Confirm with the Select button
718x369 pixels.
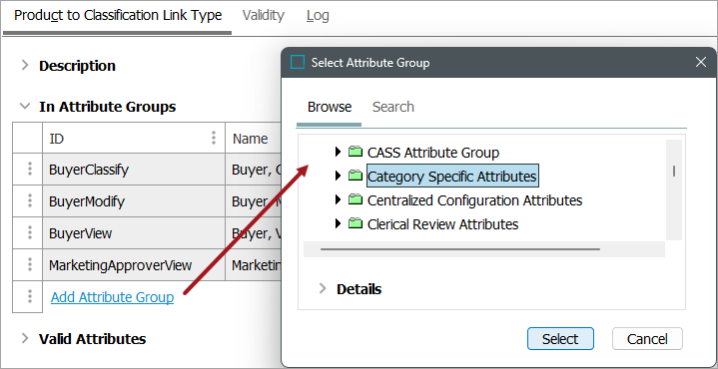pos(560,339)
